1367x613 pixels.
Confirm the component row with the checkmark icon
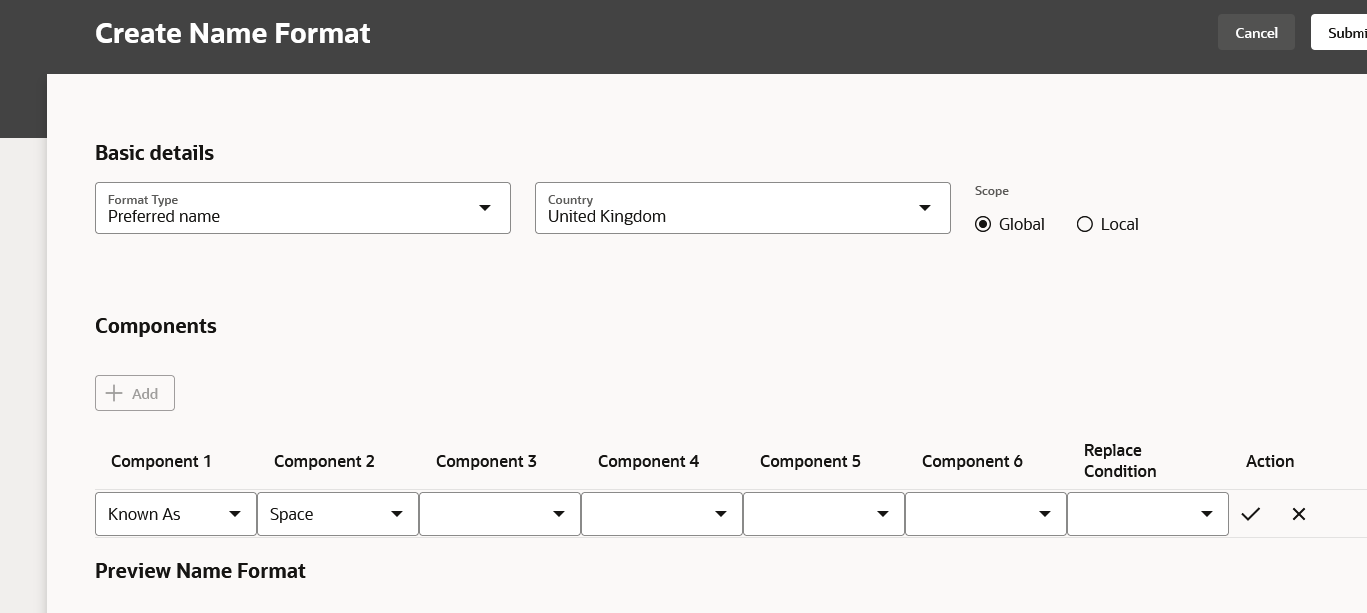tap(1251, 514)
